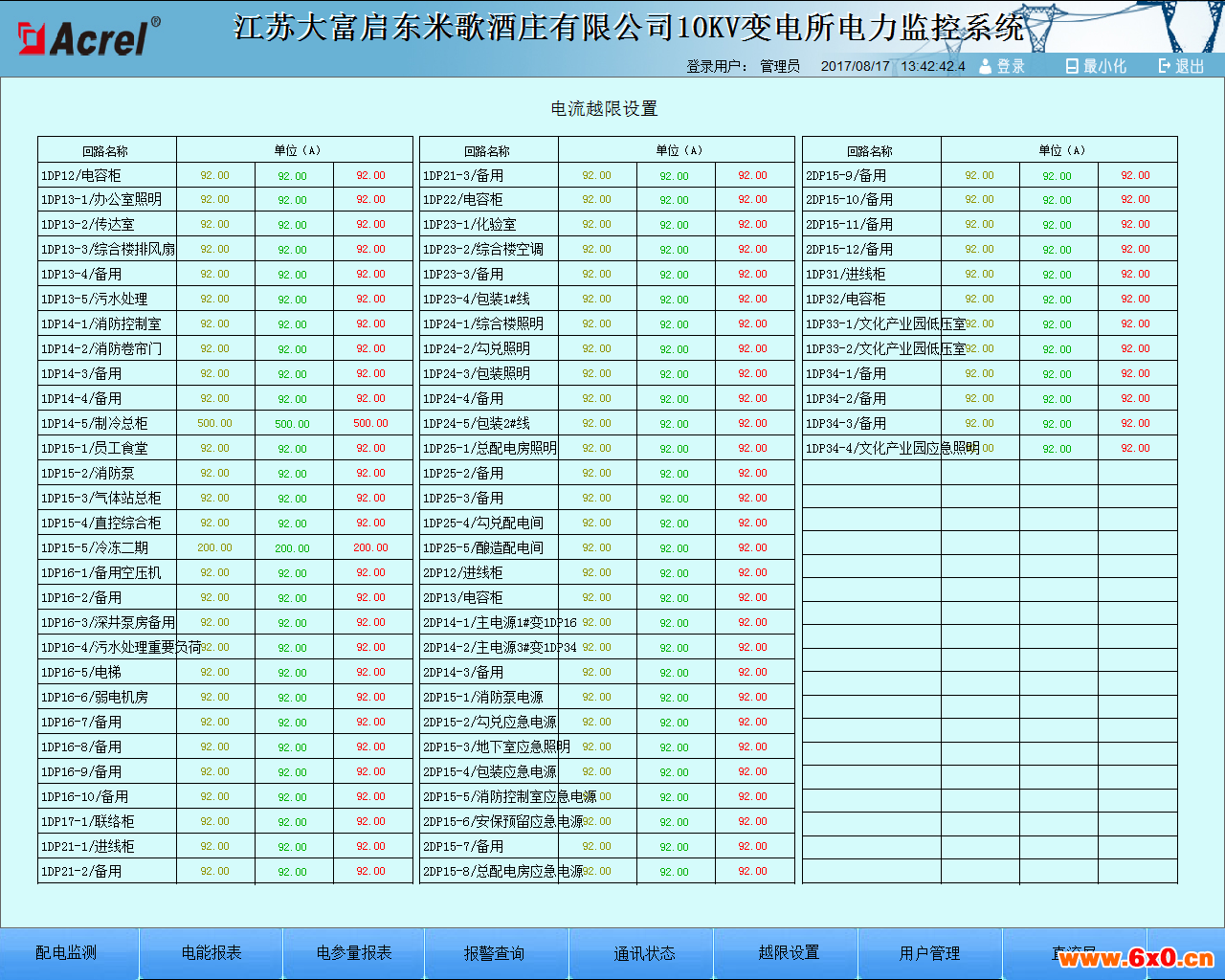Click green 92.00 in 1DP31/进线柜 row

click(1058, 275)
